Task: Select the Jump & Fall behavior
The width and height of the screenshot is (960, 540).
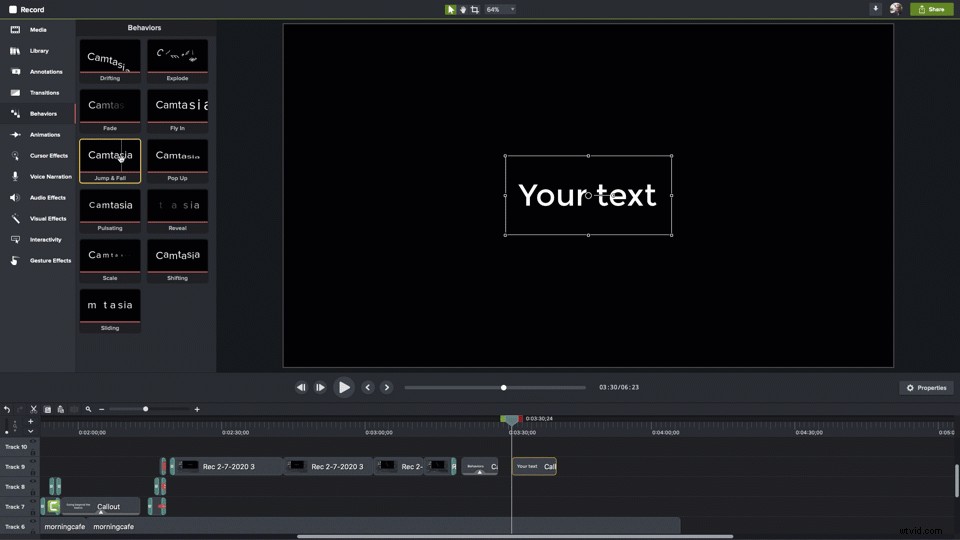Action: (x=110, y=161)
